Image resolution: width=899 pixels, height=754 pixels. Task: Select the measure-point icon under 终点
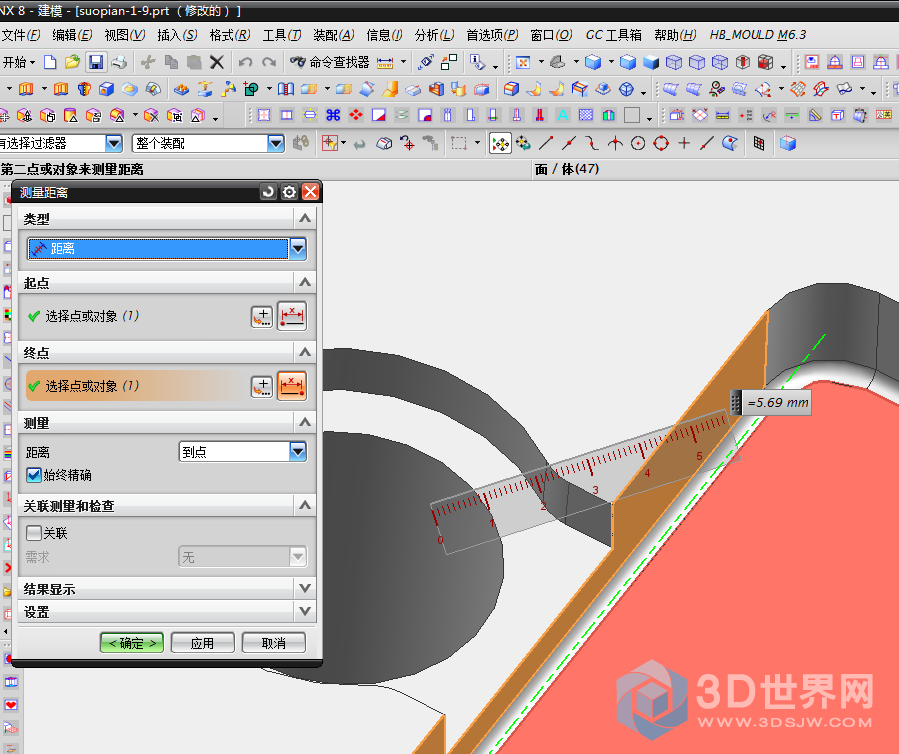[291, 386]
